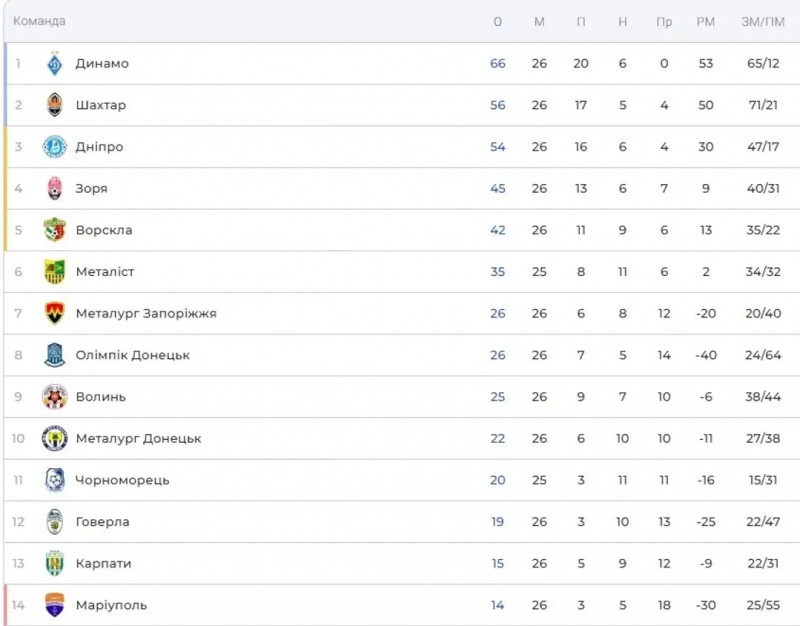
Task: Open the Металург Запоріжжя team link
Action: tap(146, 314)
